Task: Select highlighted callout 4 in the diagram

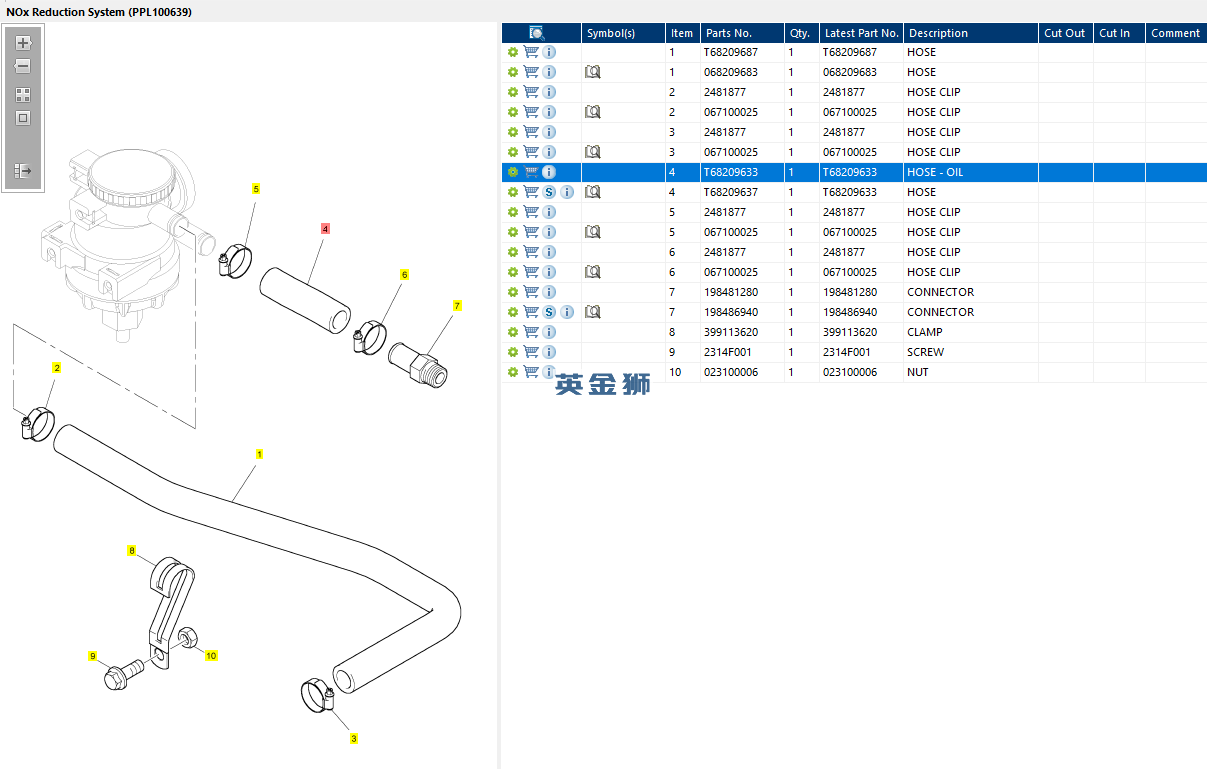Action: pos(325,229)
